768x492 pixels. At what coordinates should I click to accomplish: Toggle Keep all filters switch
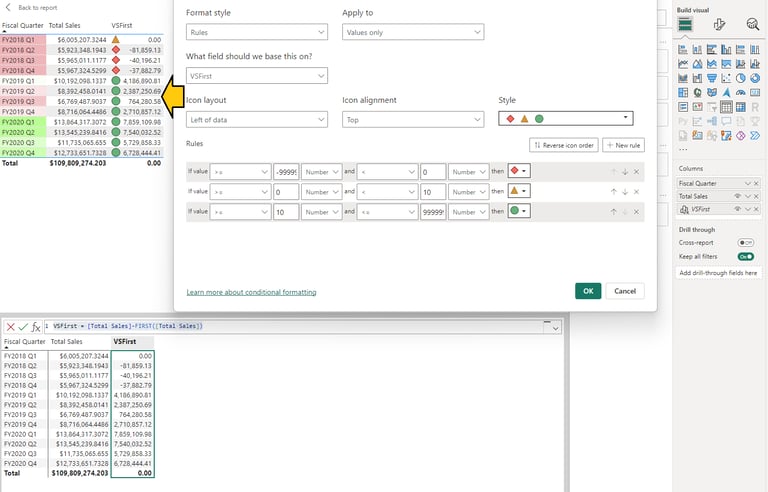745,256
